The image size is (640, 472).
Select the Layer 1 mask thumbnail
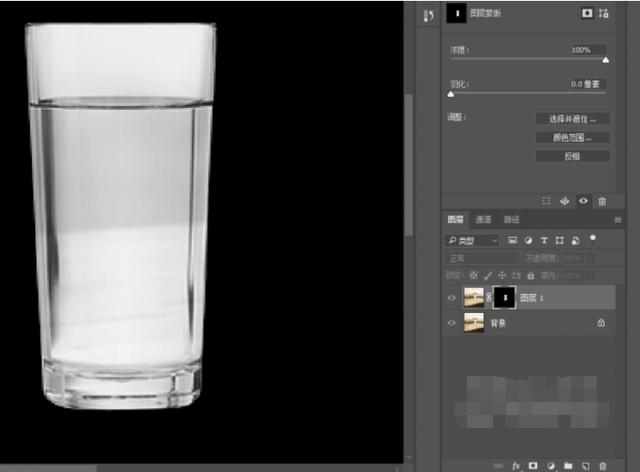505,297
